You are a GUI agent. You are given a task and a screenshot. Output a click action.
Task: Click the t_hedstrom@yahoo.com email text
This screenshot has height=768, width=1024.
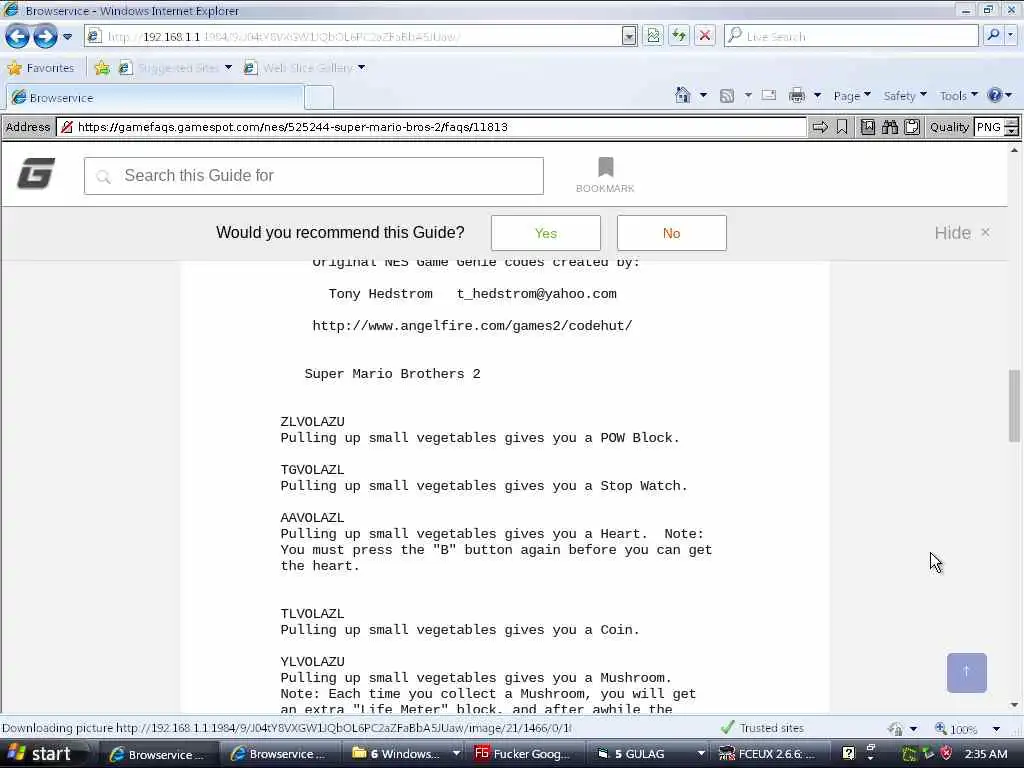click(536, 294)
